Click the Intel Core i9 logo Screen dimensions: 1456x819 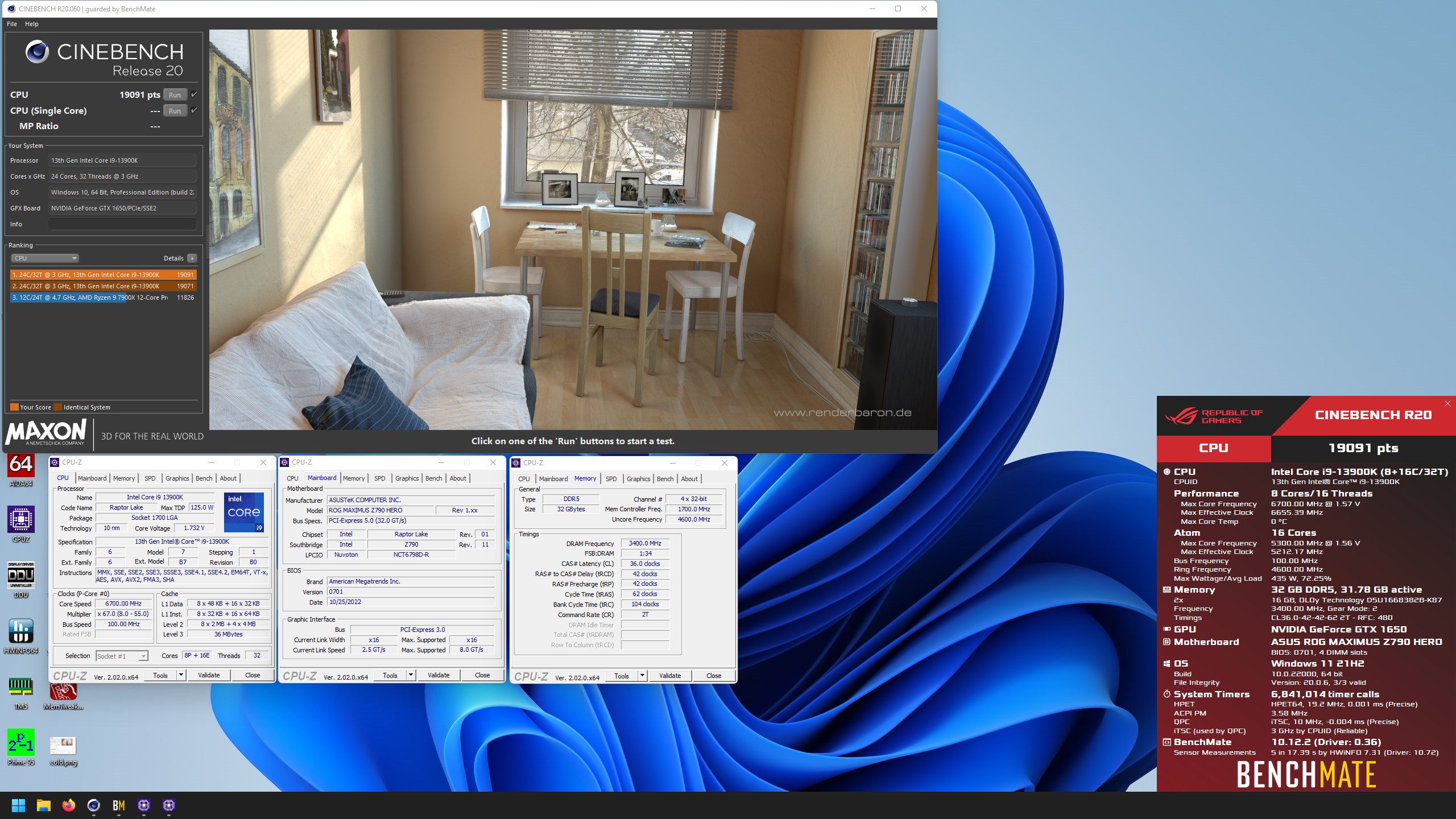click(x=244, y=512)
